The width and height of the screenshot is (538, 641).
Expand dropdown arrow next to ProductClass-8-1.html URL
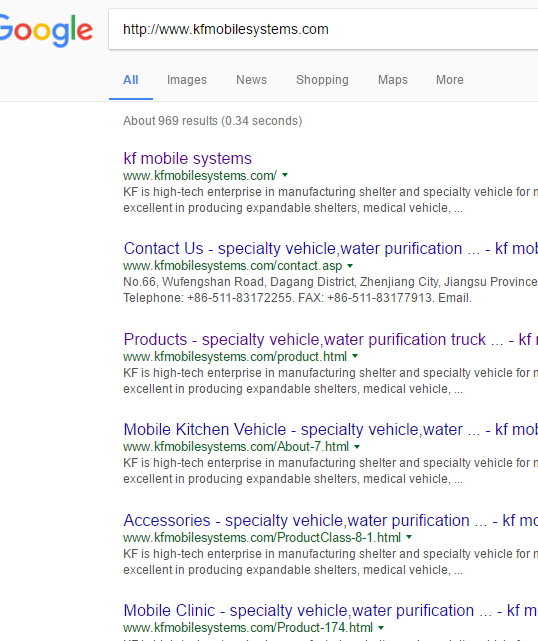coord(409,537)
